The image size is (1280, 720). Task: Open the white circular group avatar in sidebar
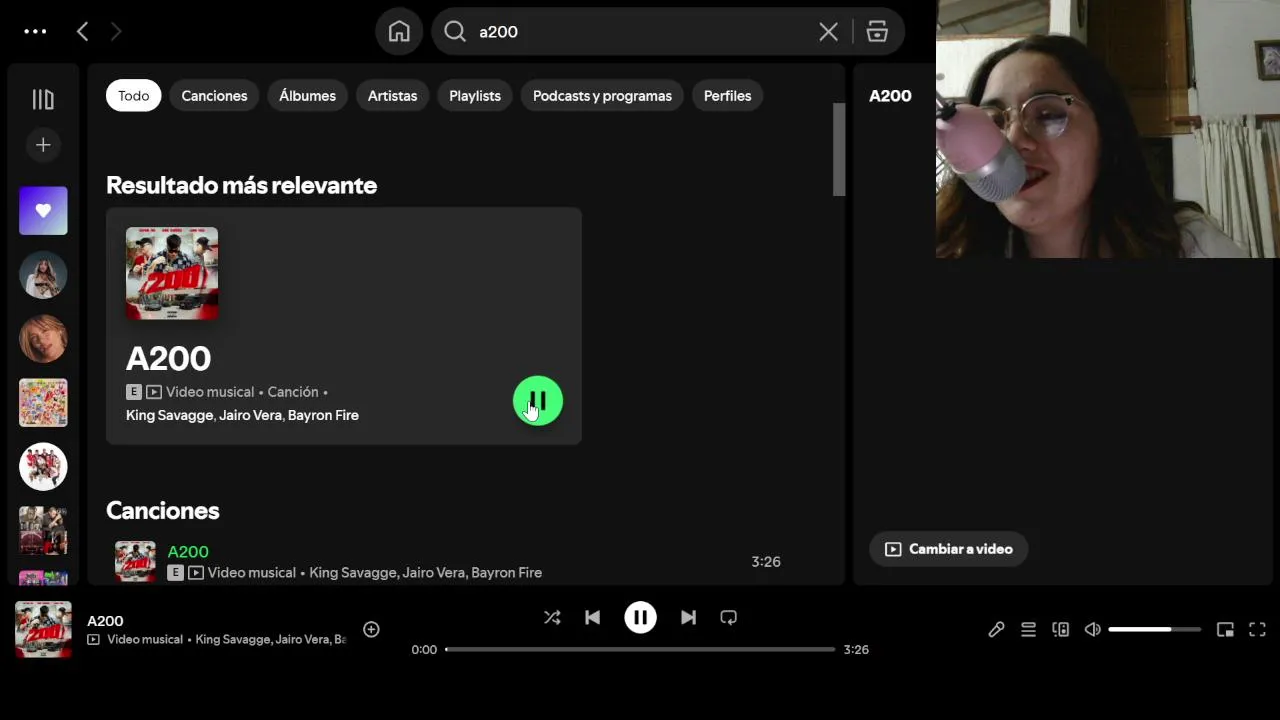pos(43,467)
